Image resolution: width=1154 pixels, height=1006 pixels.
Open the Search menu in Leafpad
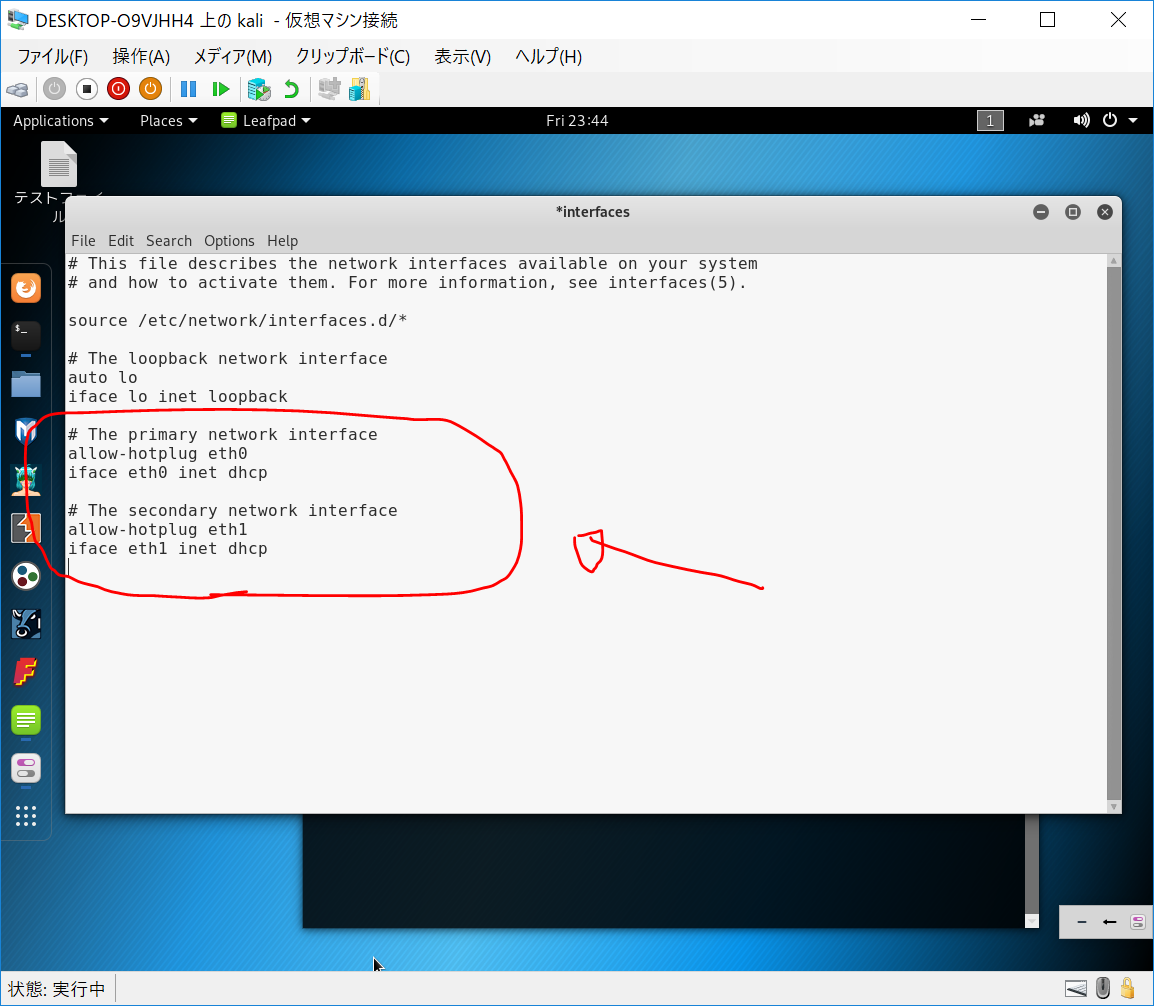pos(168,241)
